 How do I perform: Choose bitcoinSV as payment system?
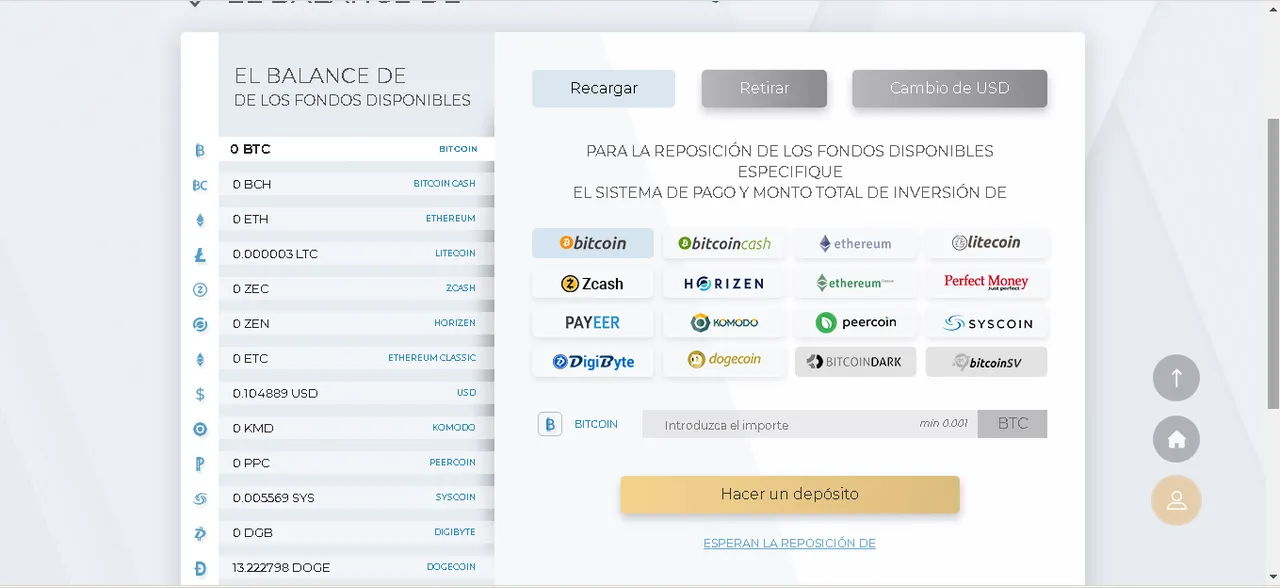(x=986, y=361)
